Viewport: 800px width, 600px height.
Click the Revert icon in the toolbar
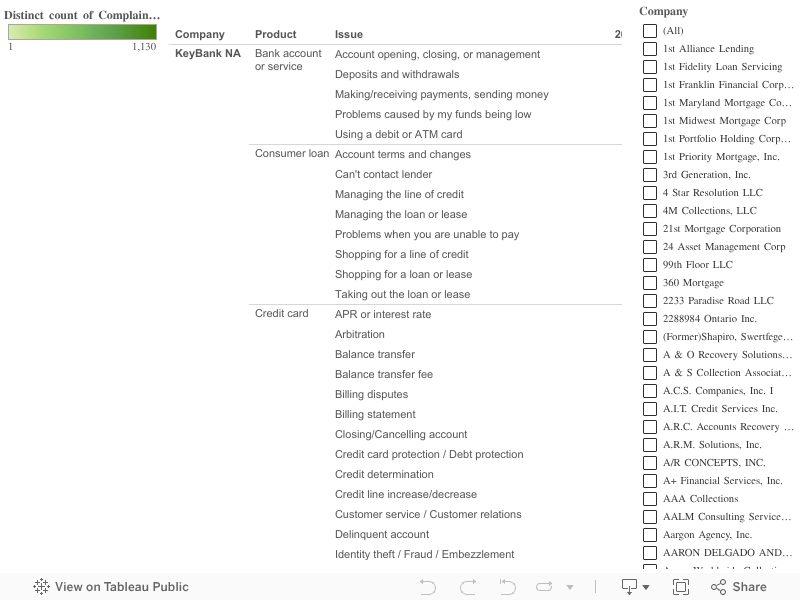pyautogui.click(x=507, y=587)
